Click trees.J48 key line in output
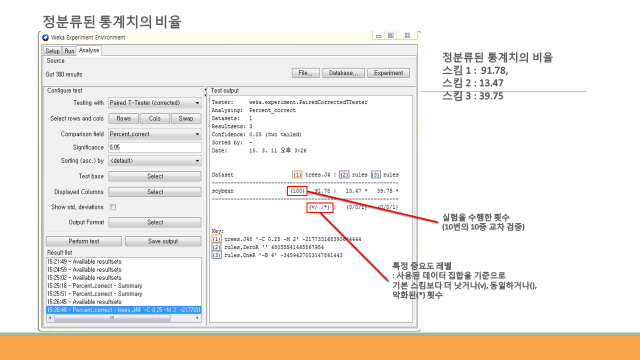640x360 pixels. click(287, 239)
